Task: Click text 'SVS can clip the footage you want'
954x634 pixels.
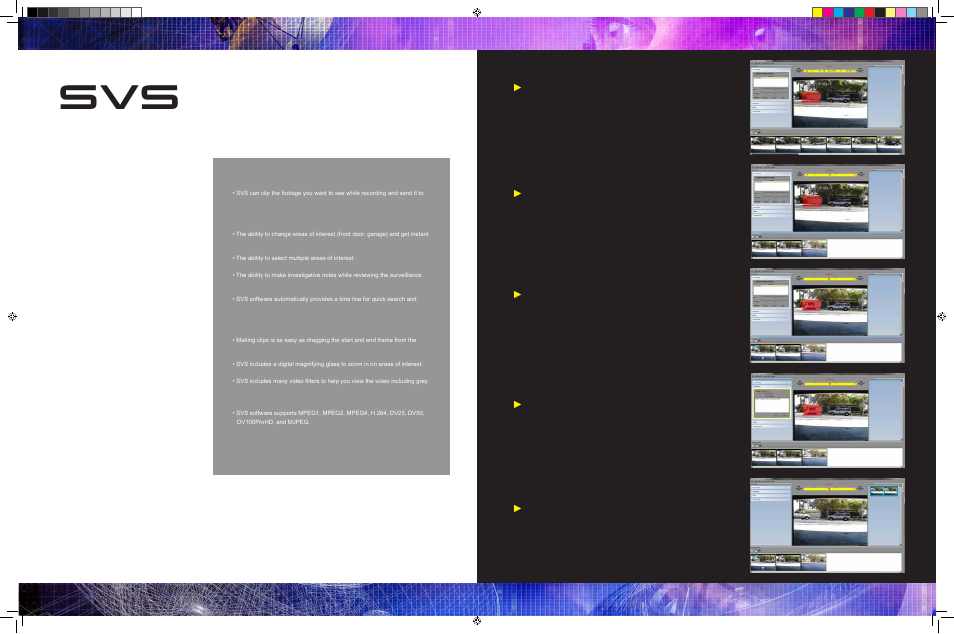Action: pos(281,193)
